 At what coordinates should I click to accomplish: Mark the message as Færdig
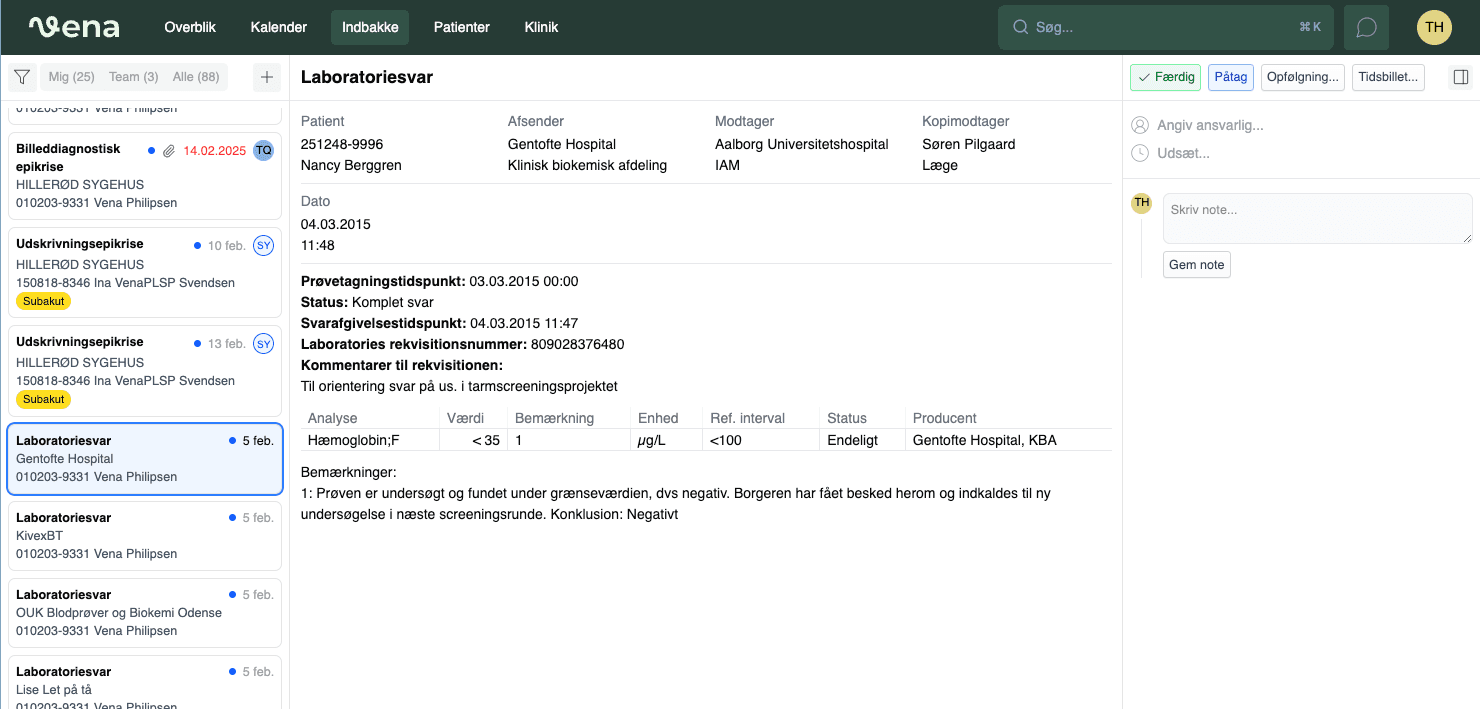click(x=1164, y=77)
